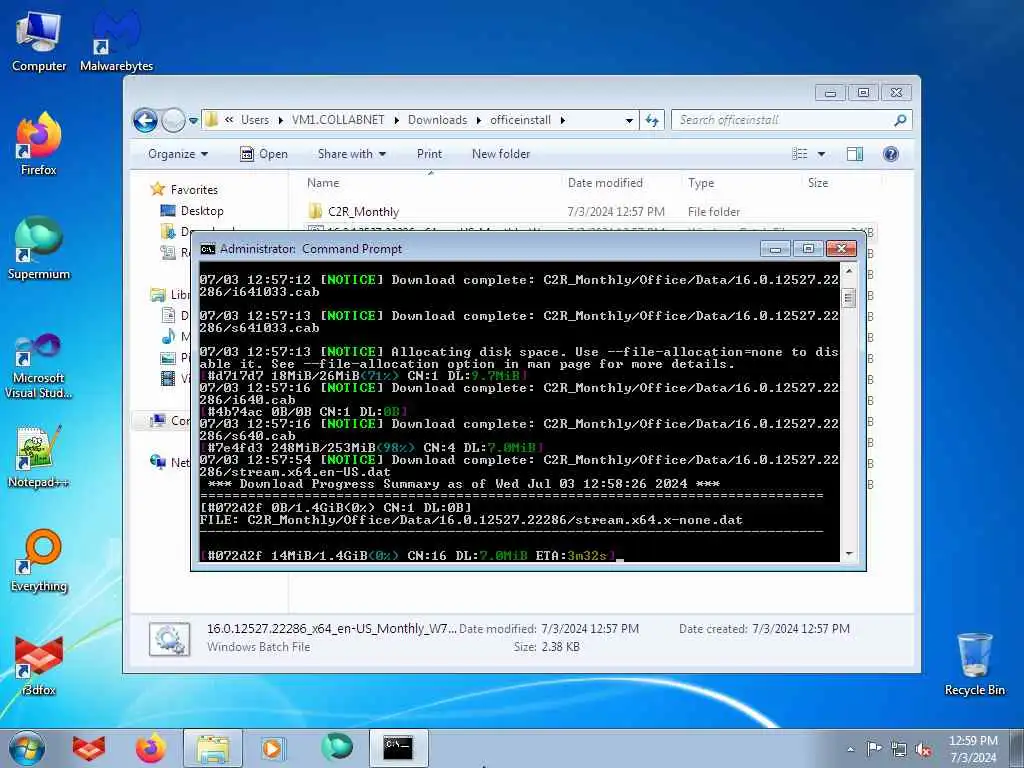
Task: Click Print in the Explorer toolbar
Action: pos(429,154)
